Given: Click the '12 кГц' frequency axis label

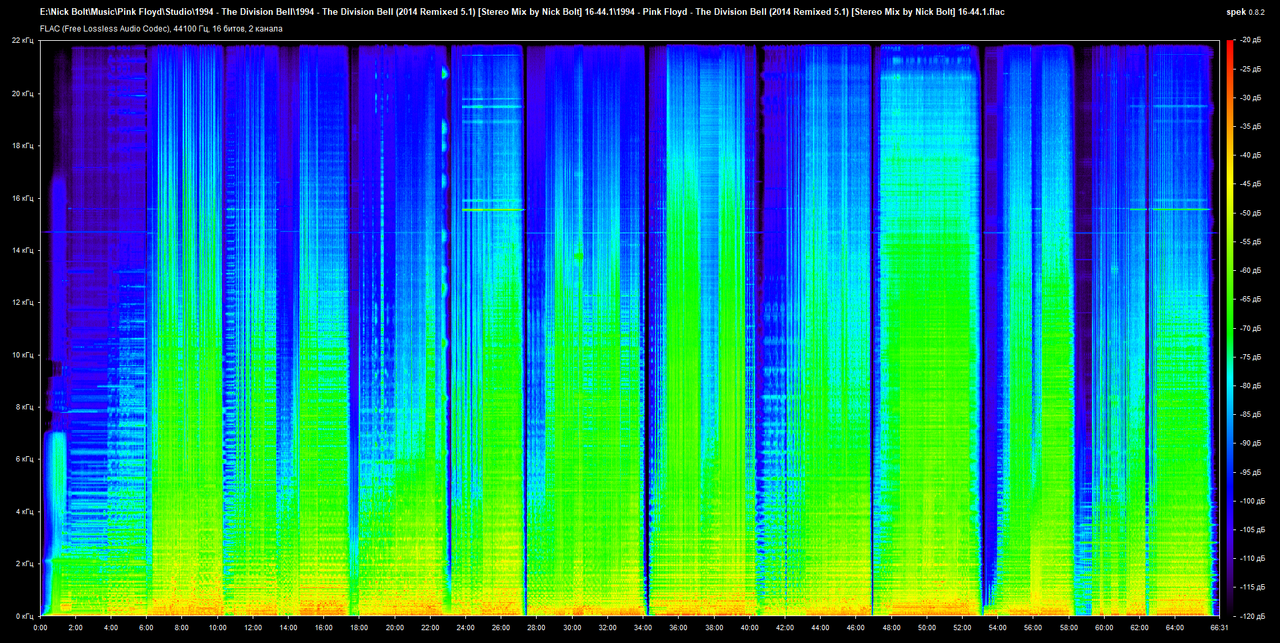Looking at the screenshot, I should [23, 302].
